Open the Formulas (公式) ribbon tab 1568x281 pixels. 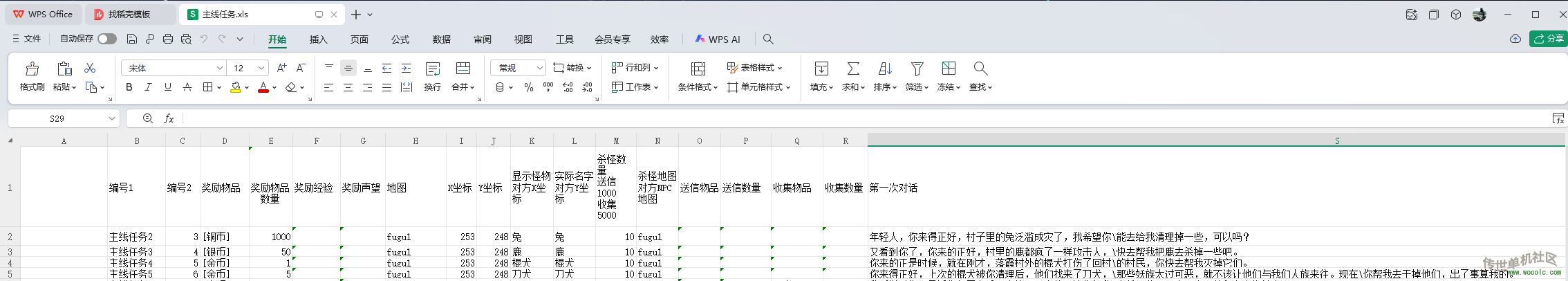(400, 39)
